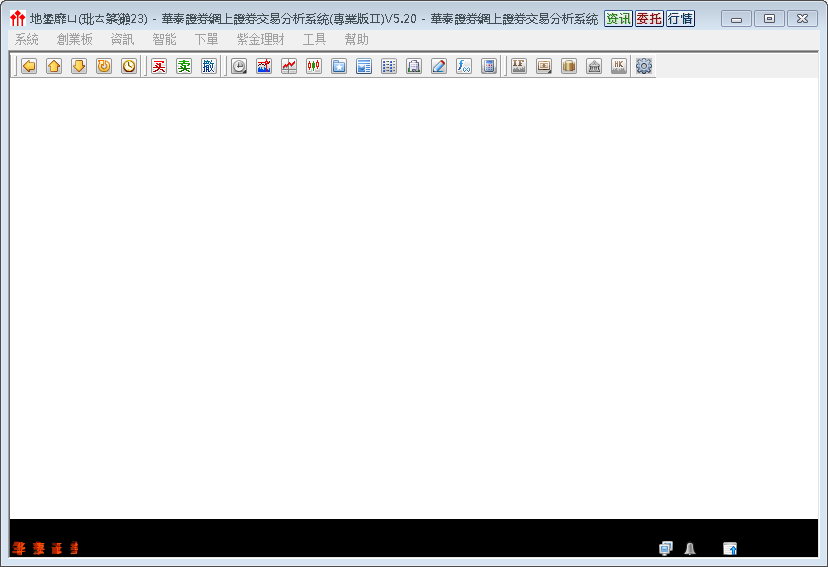The width and height of the screenshot is (828, 567).
Task: Open the 系統 menu
Action: pyautogui.click(x=27, y=40)
